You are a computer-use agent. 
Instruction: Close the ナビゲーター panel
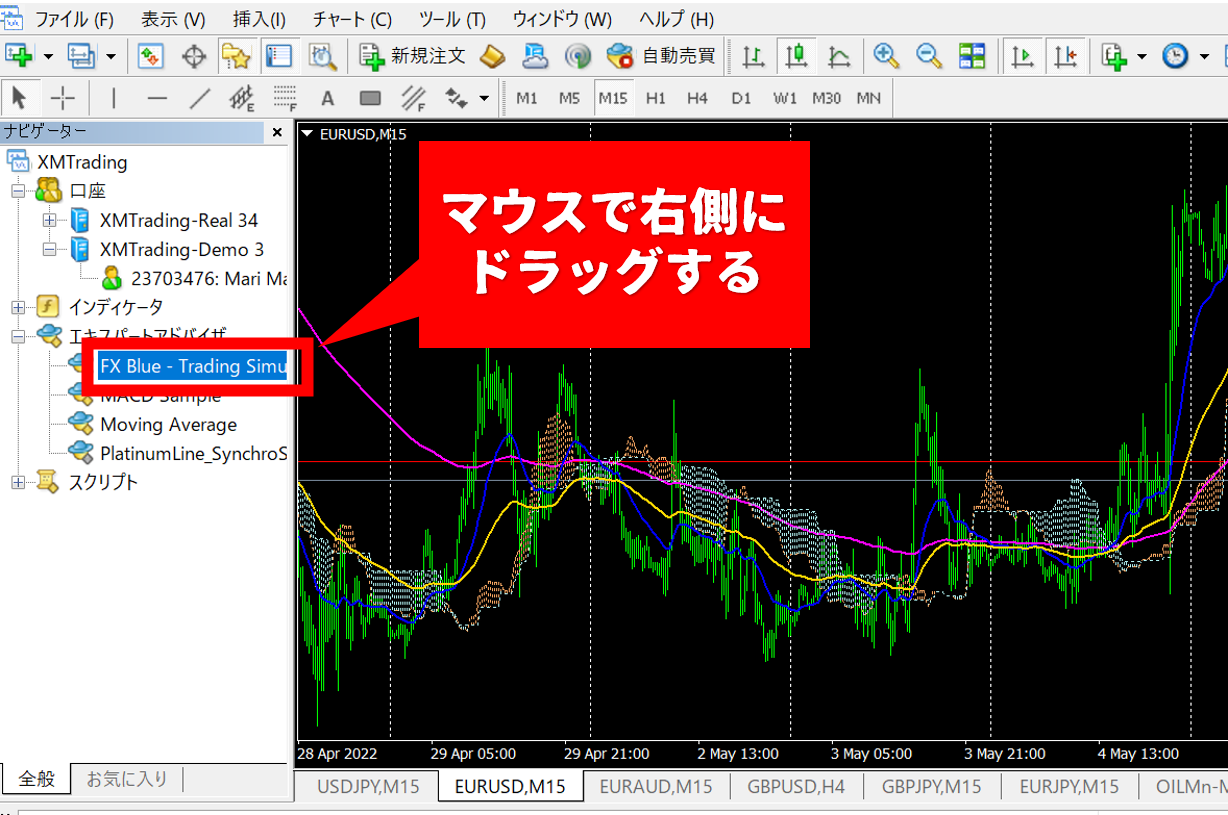click(277, 132)
